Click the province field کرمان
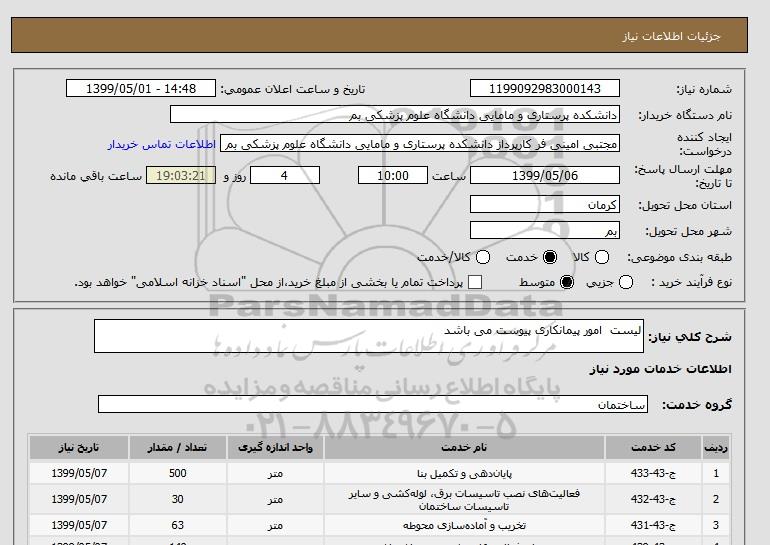 pyautogui.click(x=545, y=204)
